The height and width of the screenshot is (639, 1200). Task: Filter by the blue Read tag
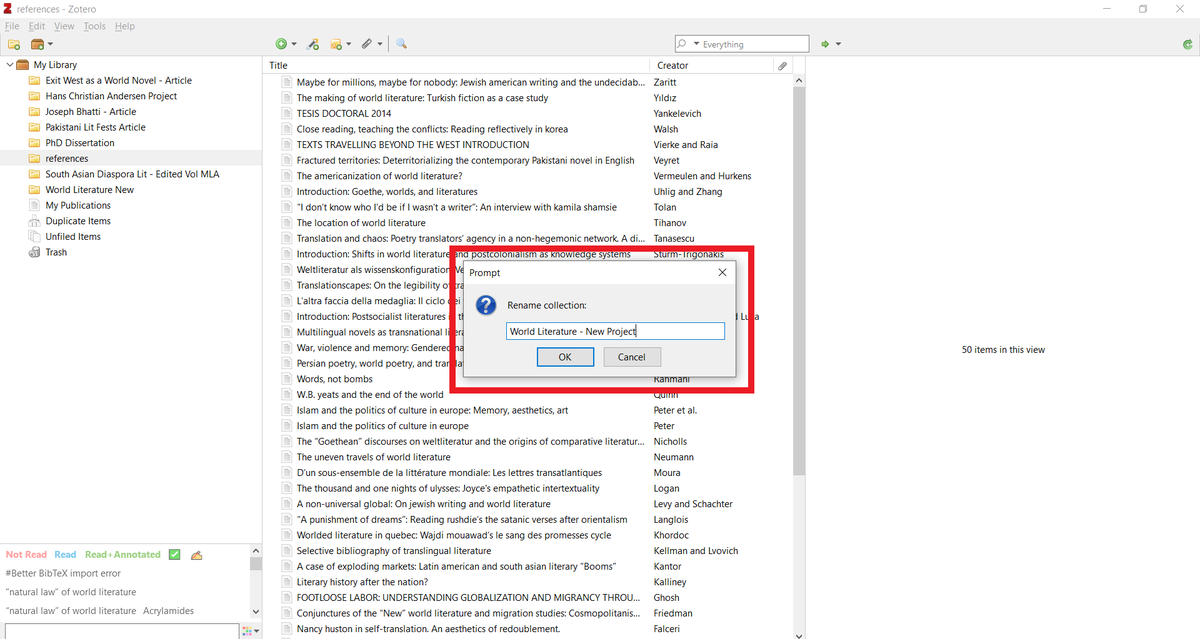(x=65, y=554)
